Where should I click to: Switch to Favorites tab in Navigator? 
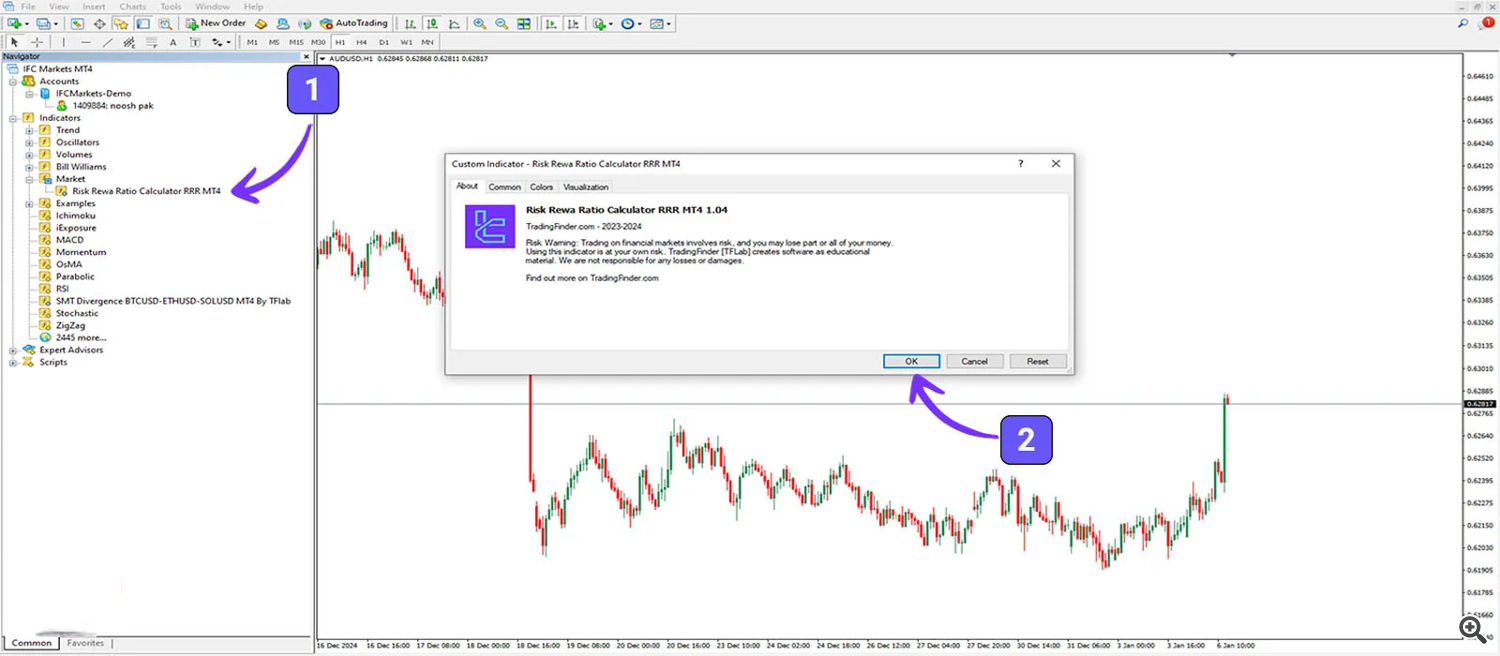[x=85, y=643]
